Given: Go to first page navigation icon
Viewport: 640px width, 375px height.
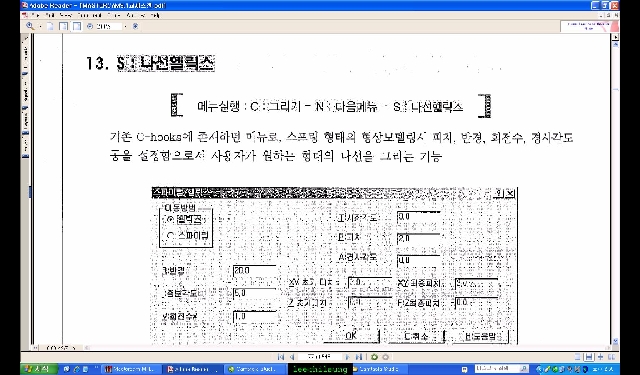Looking at the screenshot, I should [281, 357].
